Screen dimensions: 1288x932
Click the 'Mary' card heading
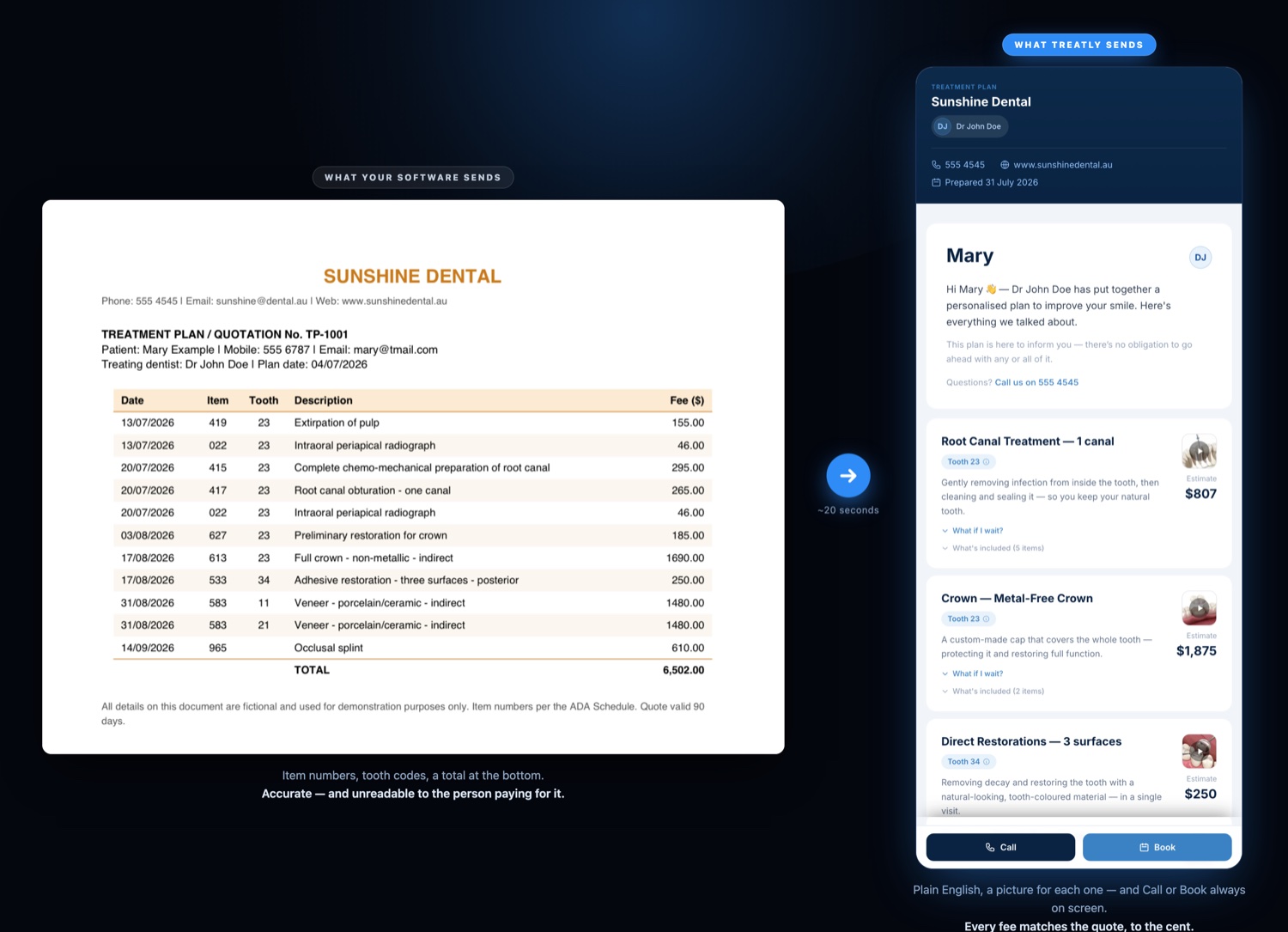[x=969, y=255]
